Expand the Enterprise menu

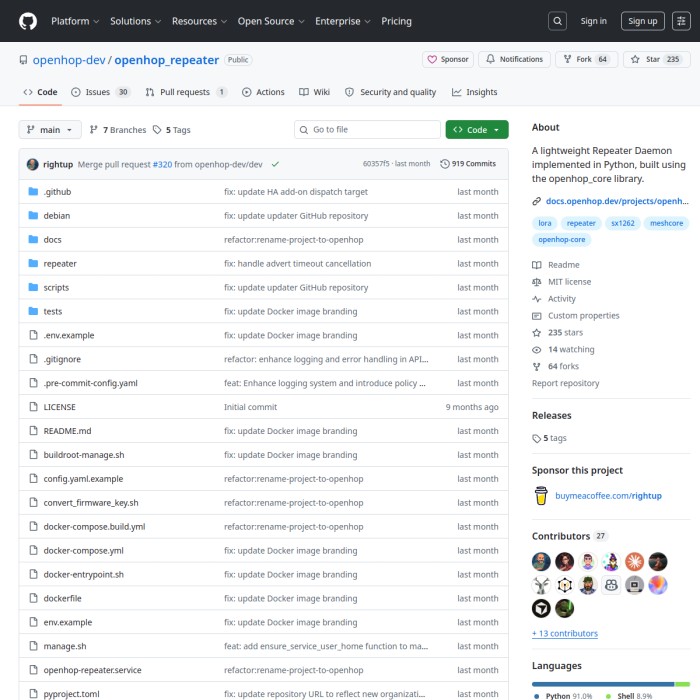coord(342,21)
